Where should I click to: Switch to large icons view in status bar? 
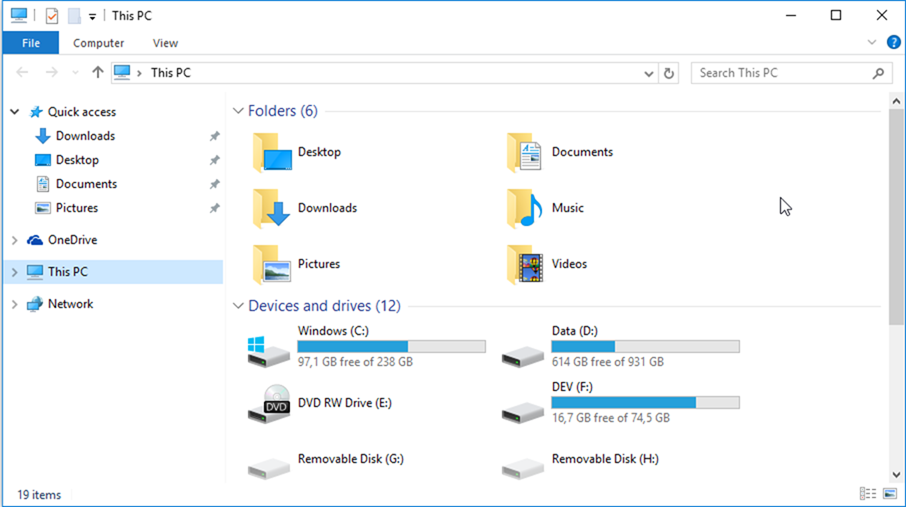[x=889, y=494]
